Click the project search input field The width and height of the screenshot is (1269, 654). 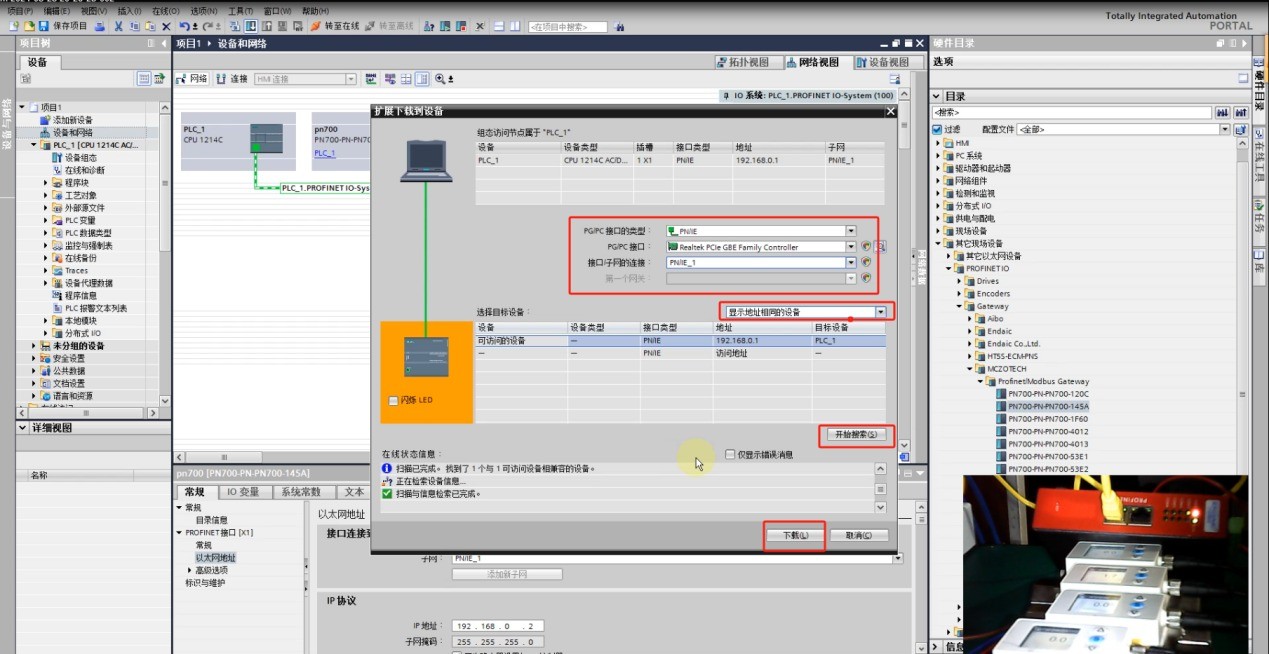(x=568, y=25)
